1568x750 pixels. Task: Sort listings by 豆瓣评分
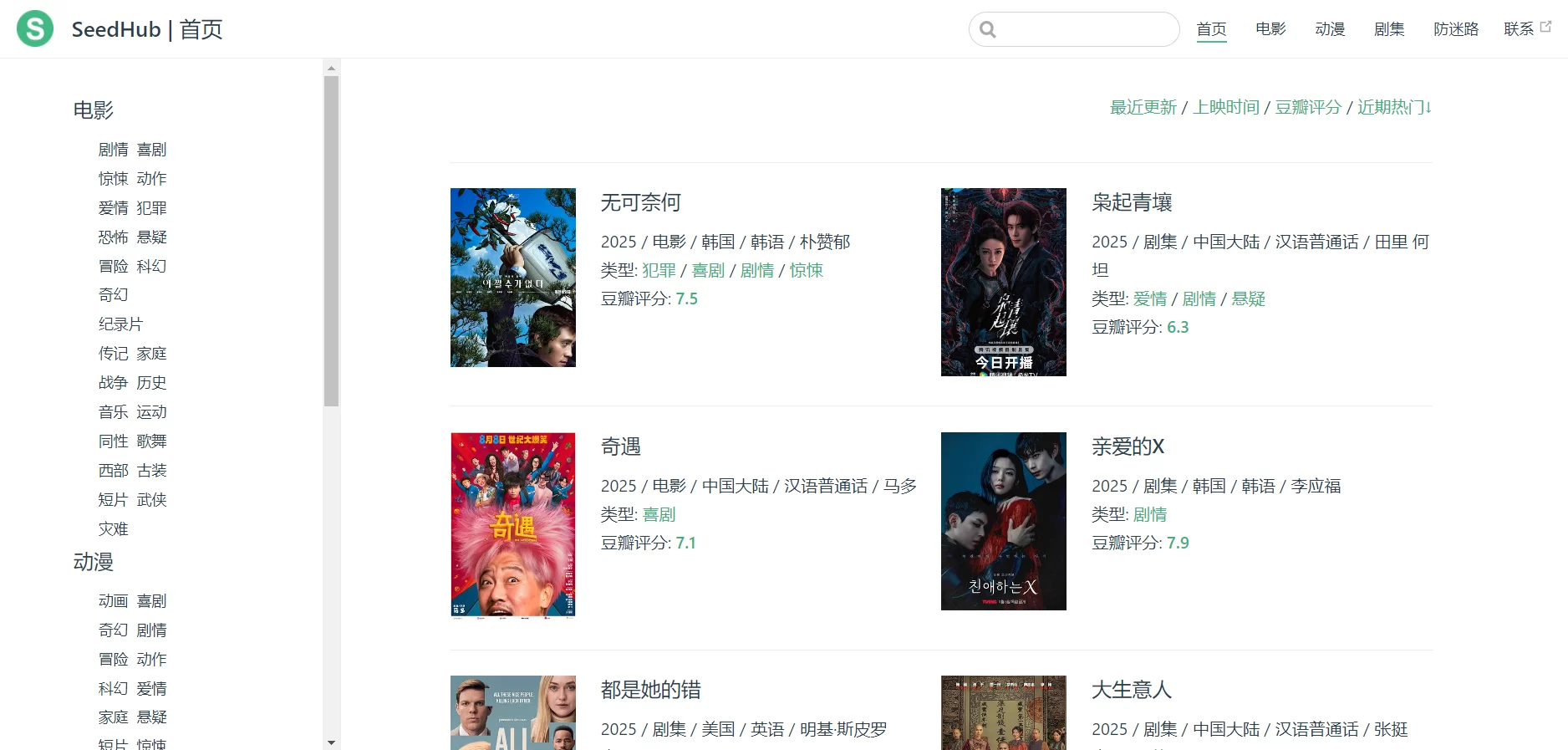[x=1307, y=107]
